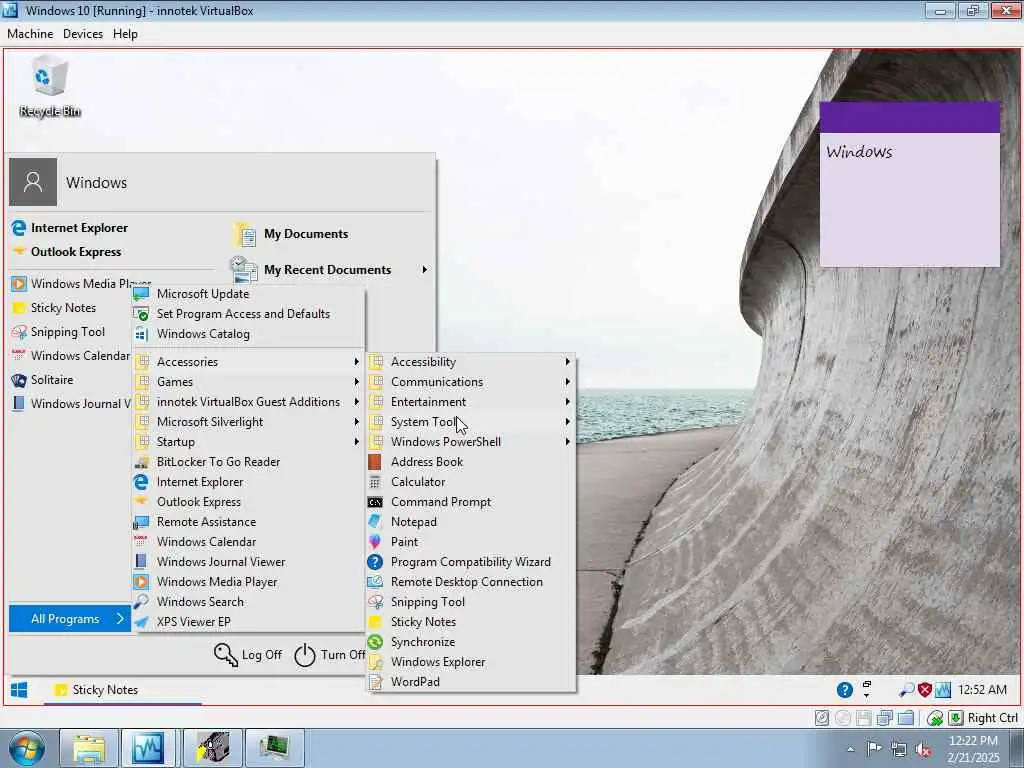
Task: Expand the Microsoft Silverlight folder
Action: pos(248,422)
